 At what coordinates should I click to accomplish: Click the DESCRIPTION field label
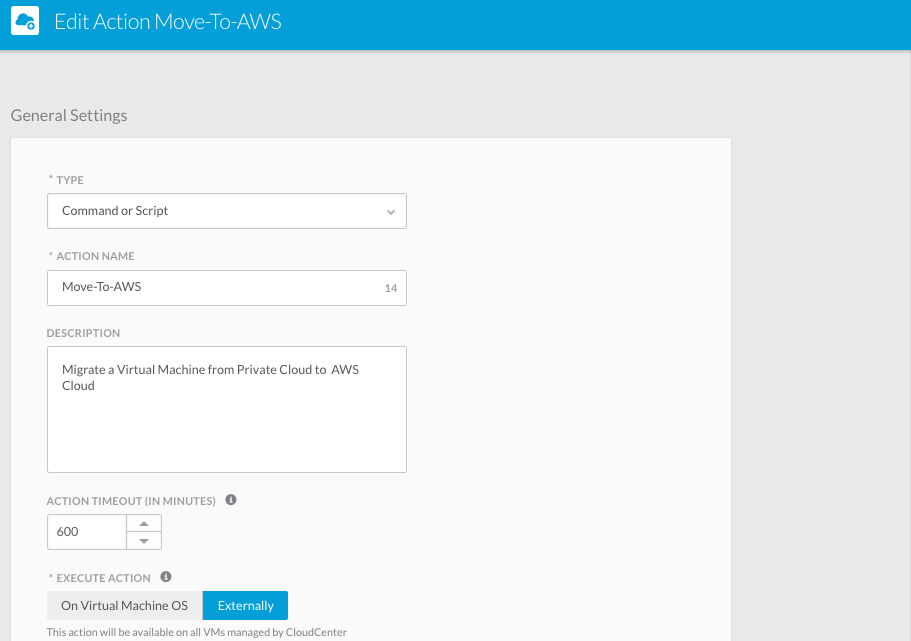point(83,333)
